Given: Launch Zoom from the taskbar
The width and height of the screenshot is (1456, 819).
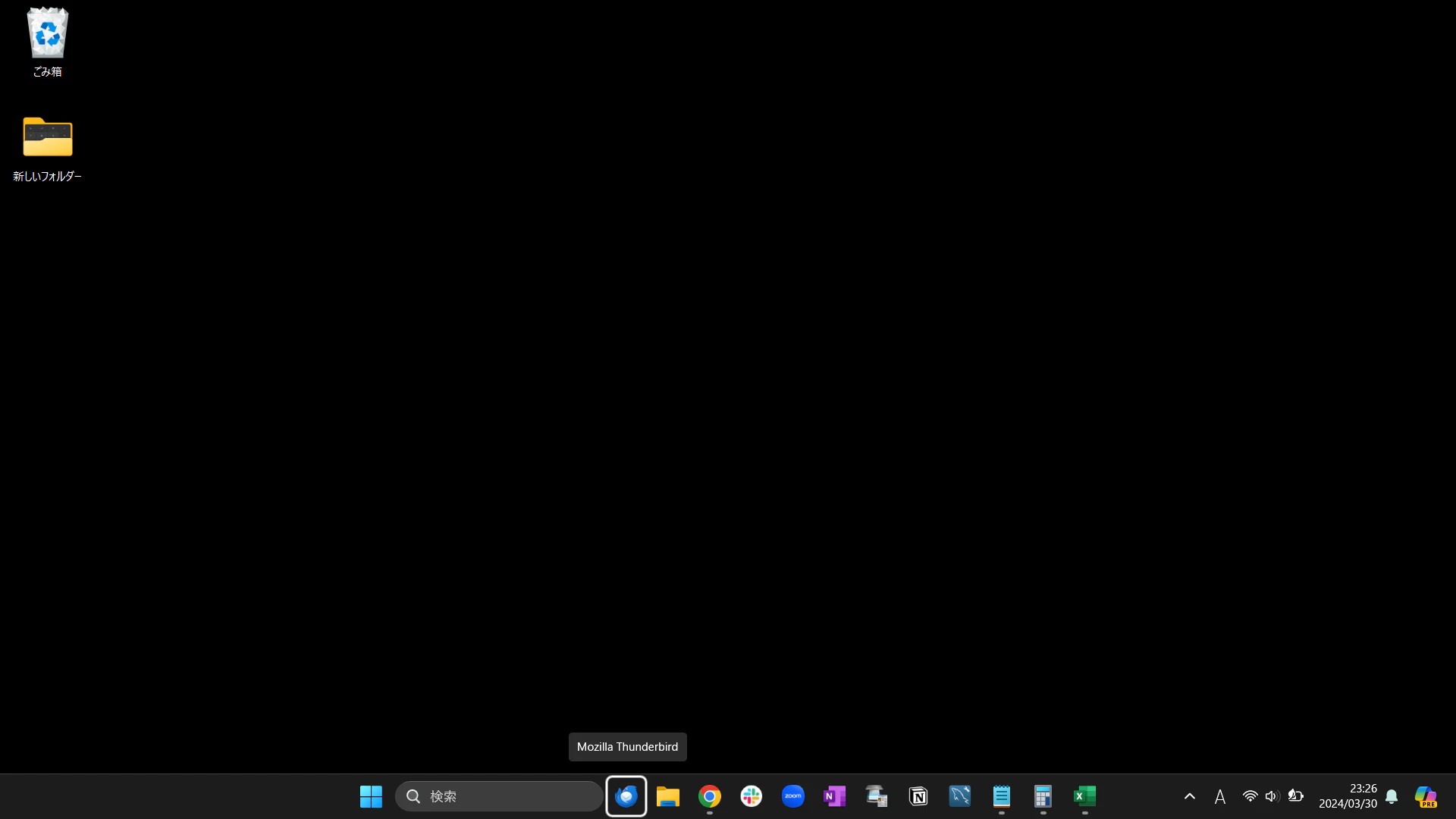Looking at the screenshot, I should [793, 796].
